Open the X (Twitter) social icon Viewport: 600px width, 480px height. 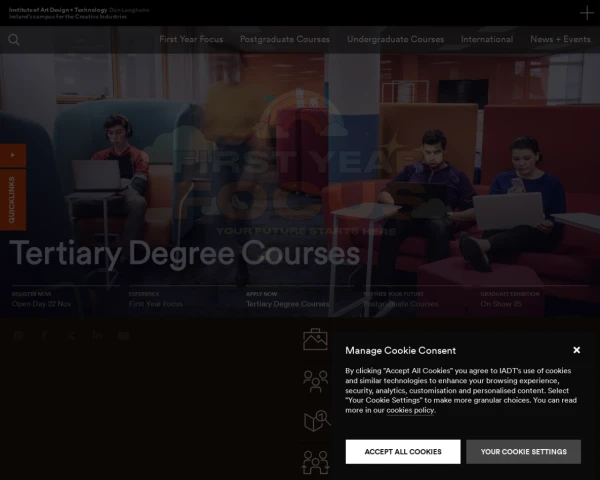(x=71, y=336)
